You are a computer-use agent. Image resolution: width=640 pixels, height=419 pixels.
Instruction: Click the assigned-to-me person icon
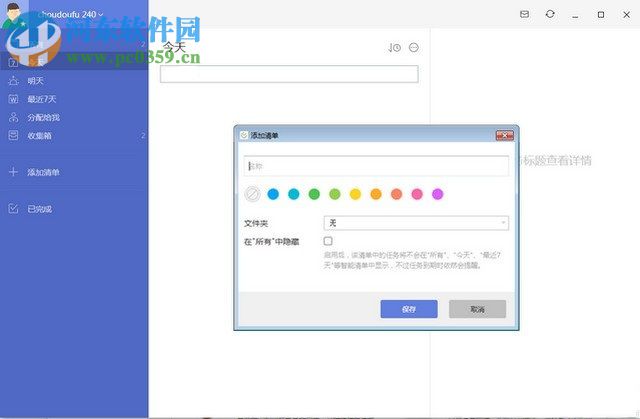pyautogui.click(x=13, y=117)
